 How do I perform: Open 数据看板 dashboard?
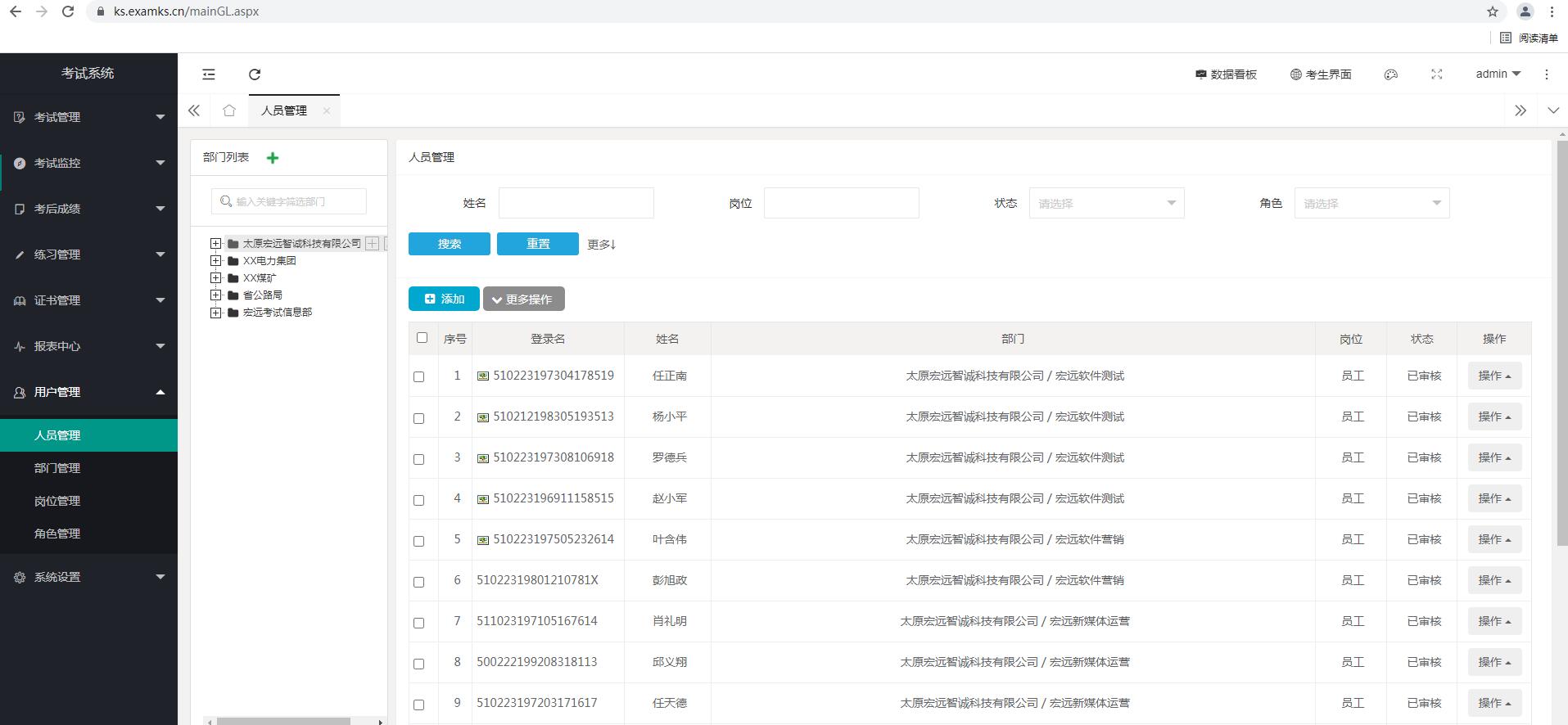pyautogui.click(x=1226, y=74)
